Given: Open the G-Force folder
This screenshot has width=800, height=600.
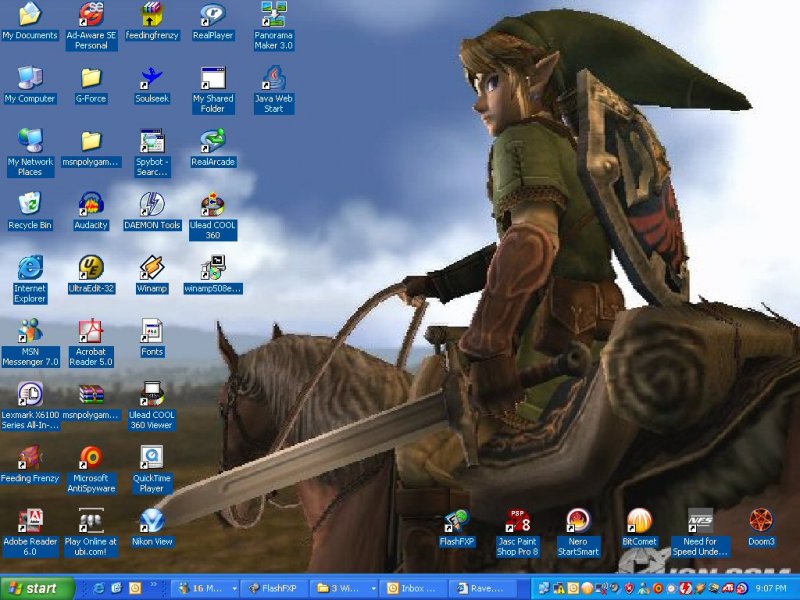Looking at the screenshot, I should pyautogui.click(x=91, y=85).
